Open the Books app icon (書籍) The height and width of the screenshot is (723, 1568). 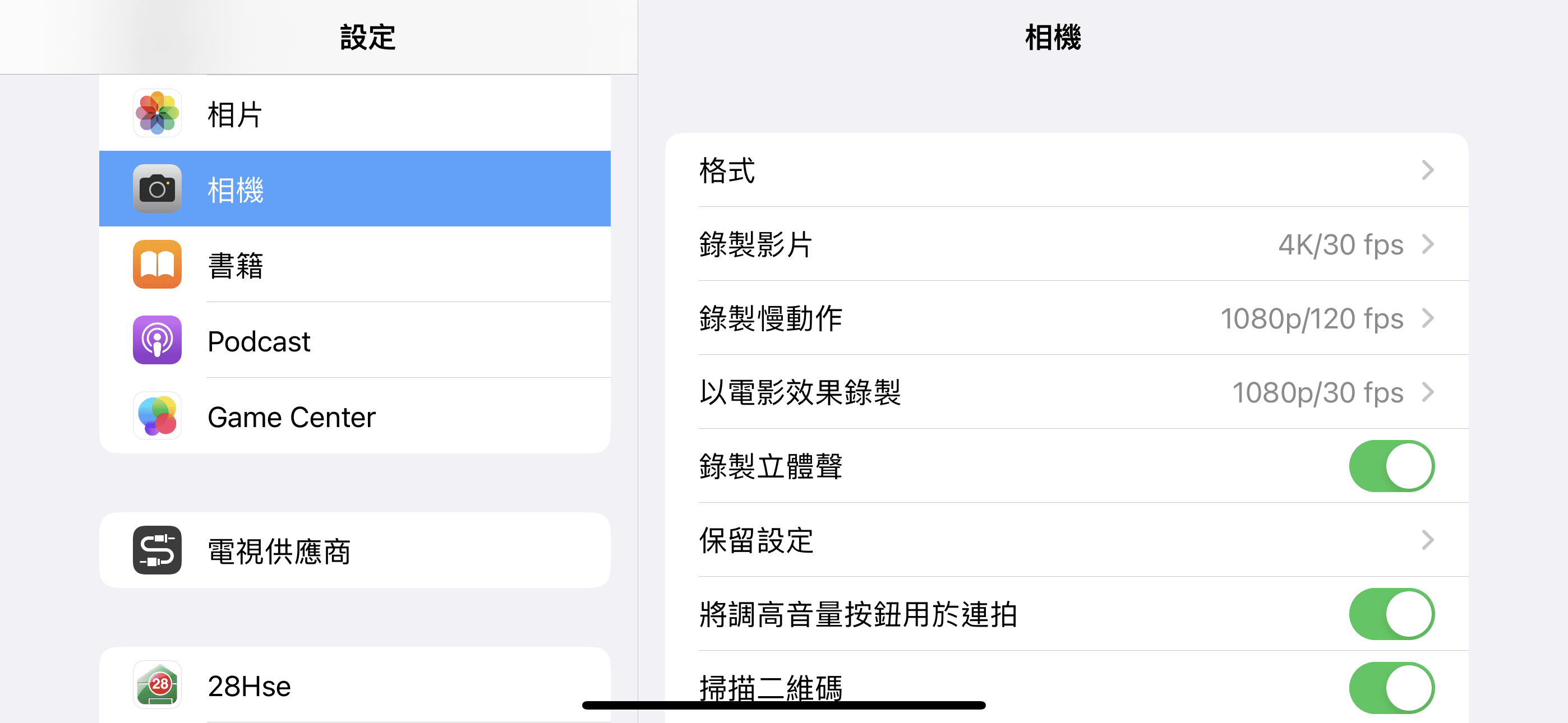(x=157, y=264)
